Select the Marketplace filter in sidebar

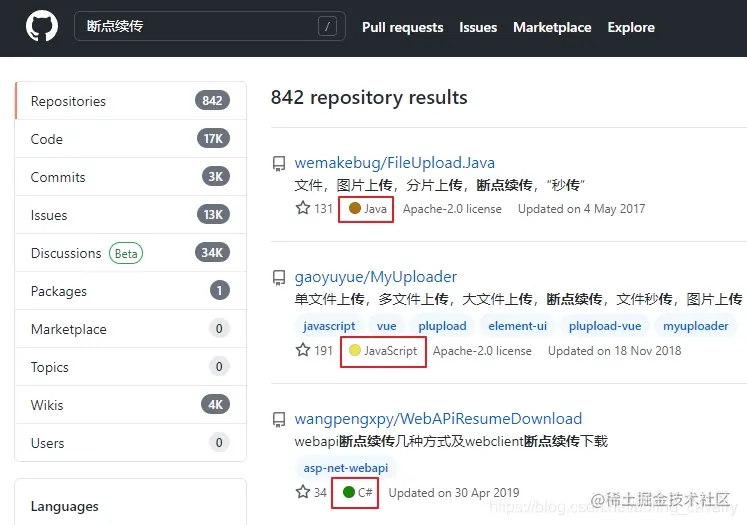(131, 329)
